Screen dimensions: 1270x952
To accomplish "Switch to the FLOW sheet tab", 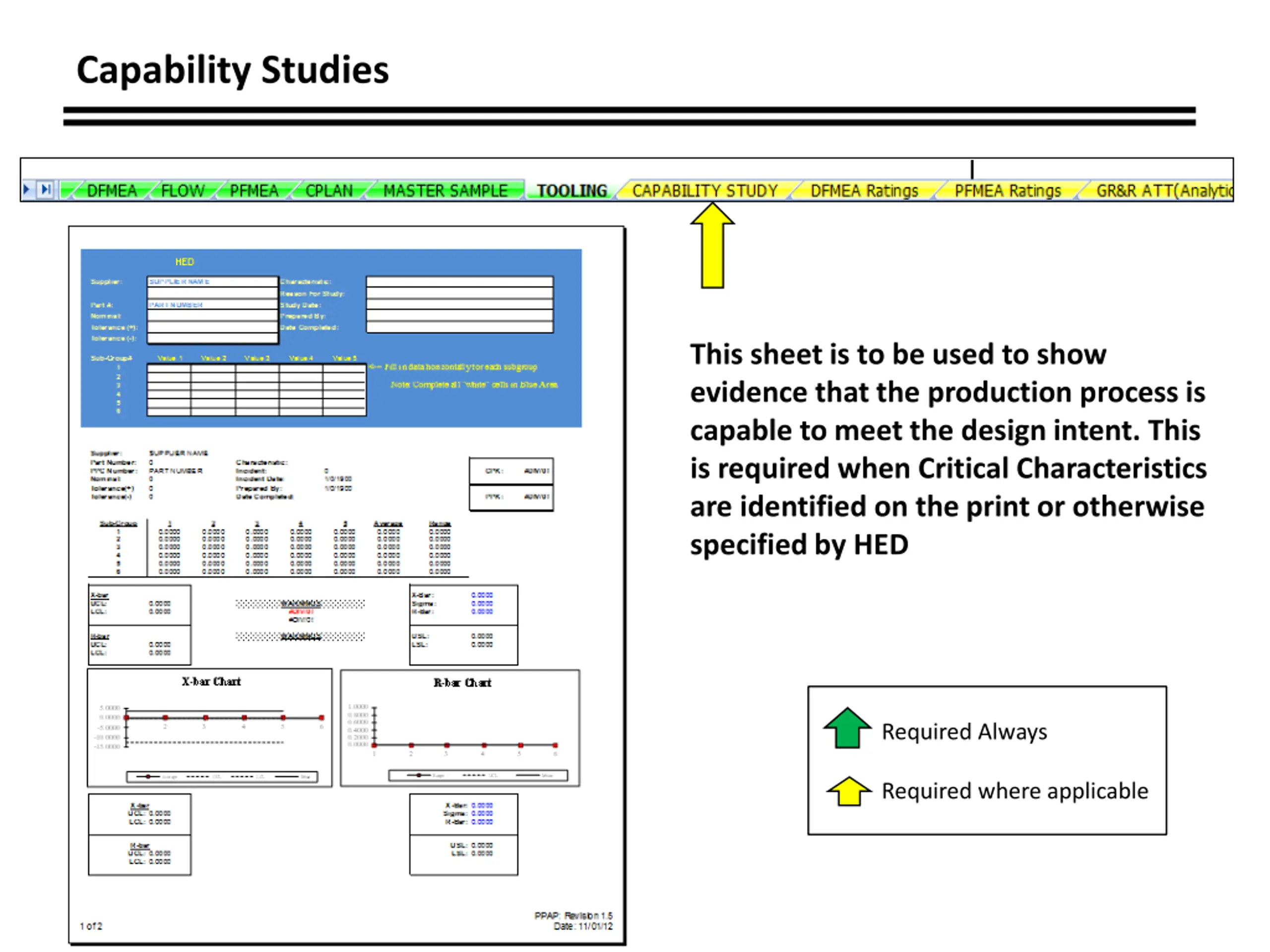I will (183, 190).
